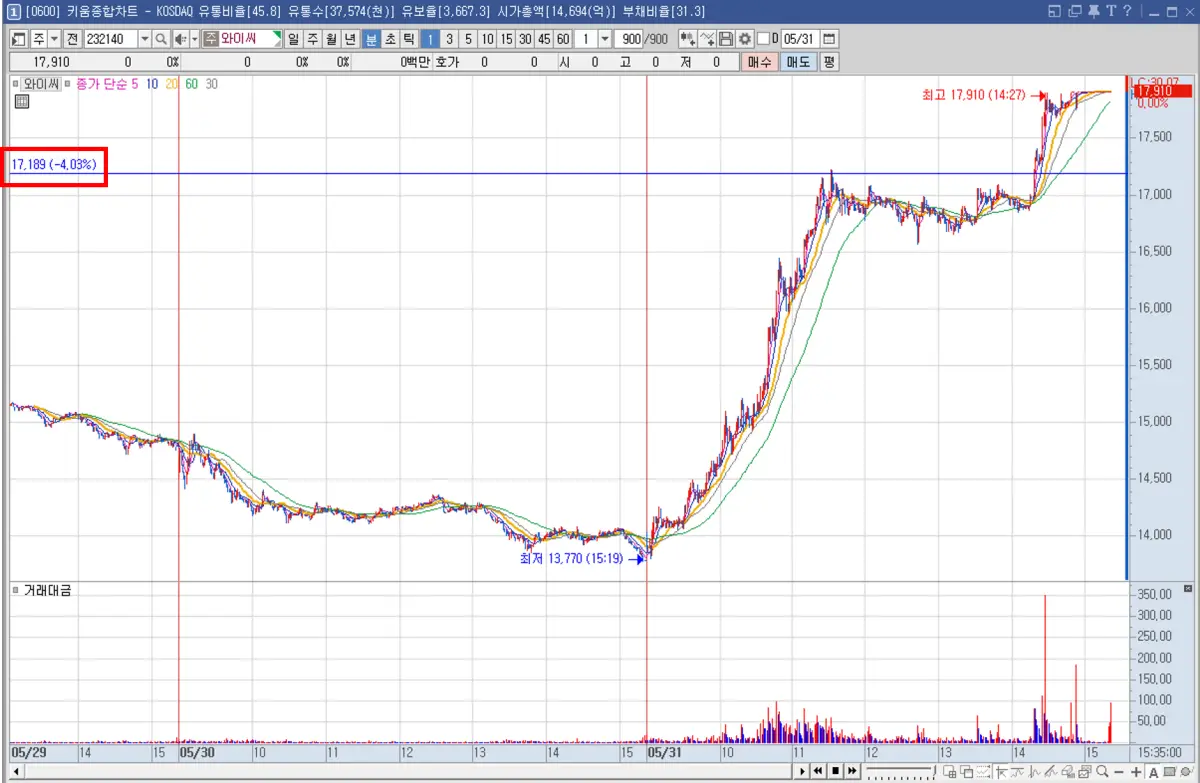Viewport: 1200px width, 783px height.
Task: Open the speaker icon dropdown arrow
Action: point(195,39)
